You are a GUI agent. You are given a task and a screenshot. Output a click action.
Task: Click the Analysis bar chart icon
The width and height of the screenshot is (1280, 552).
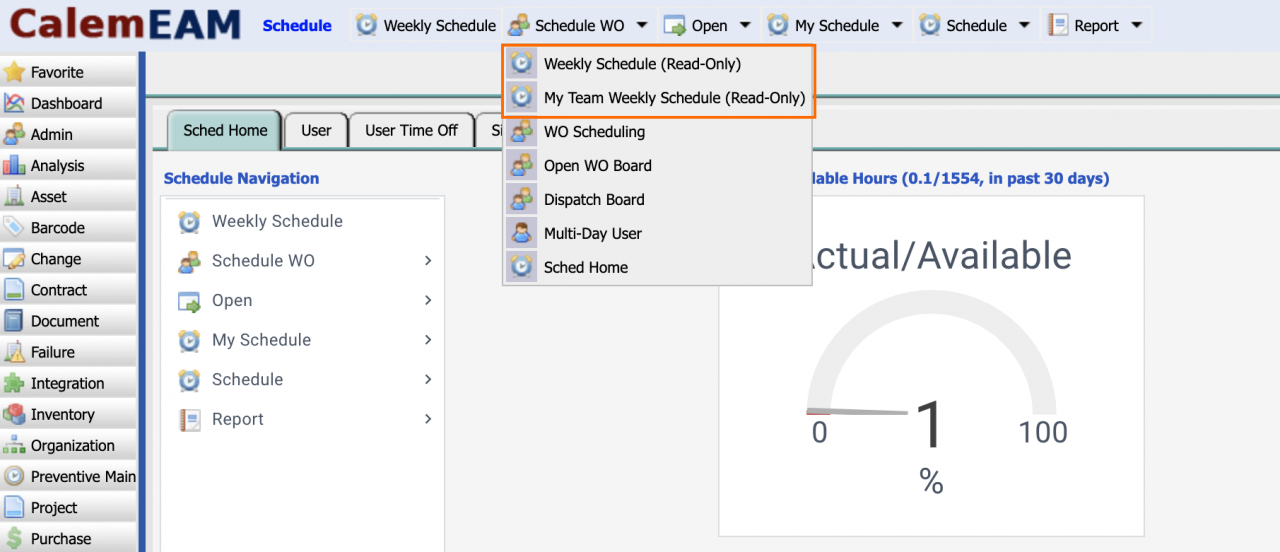coord(14,165)
